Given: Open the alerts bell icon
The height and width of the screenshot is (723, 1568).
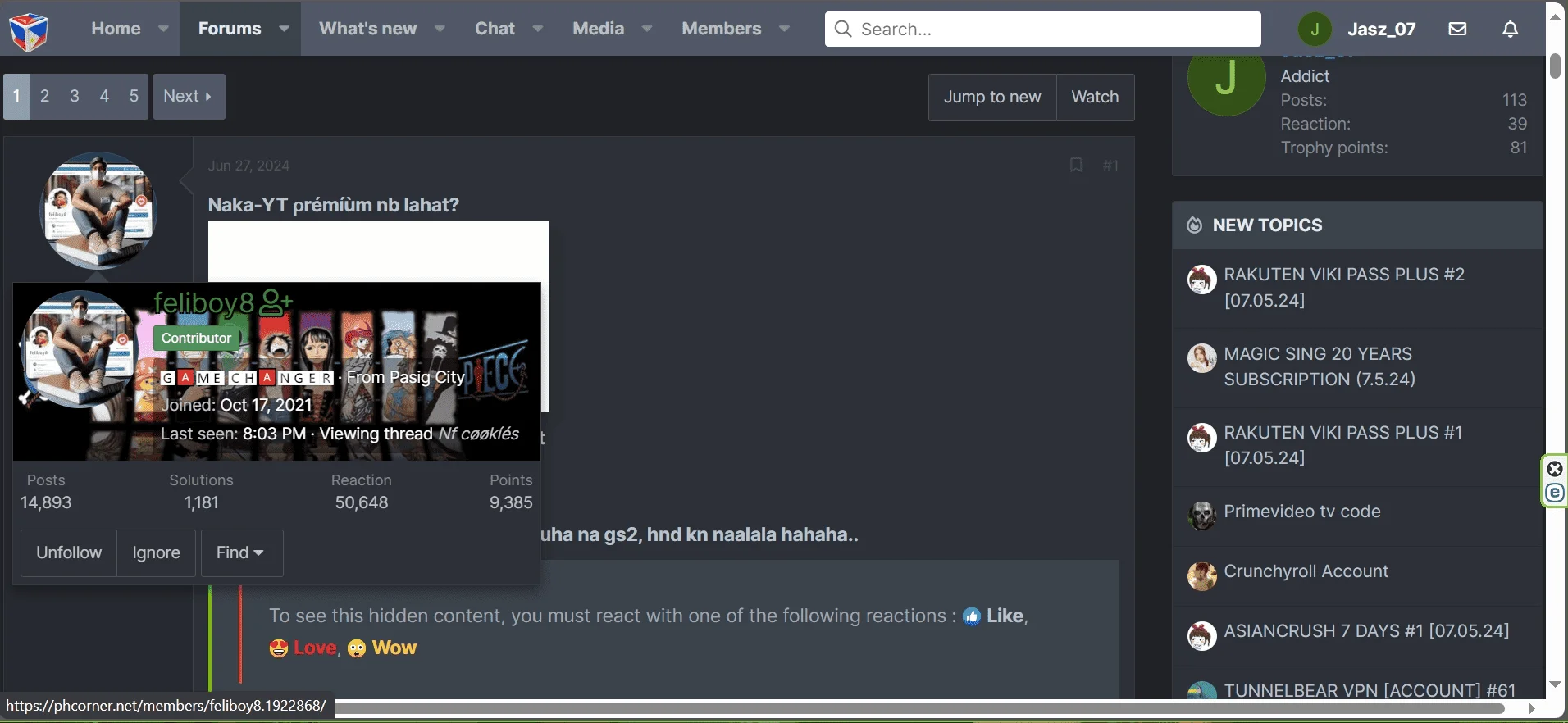Looking at the screenshot, I should [1510, 29].
